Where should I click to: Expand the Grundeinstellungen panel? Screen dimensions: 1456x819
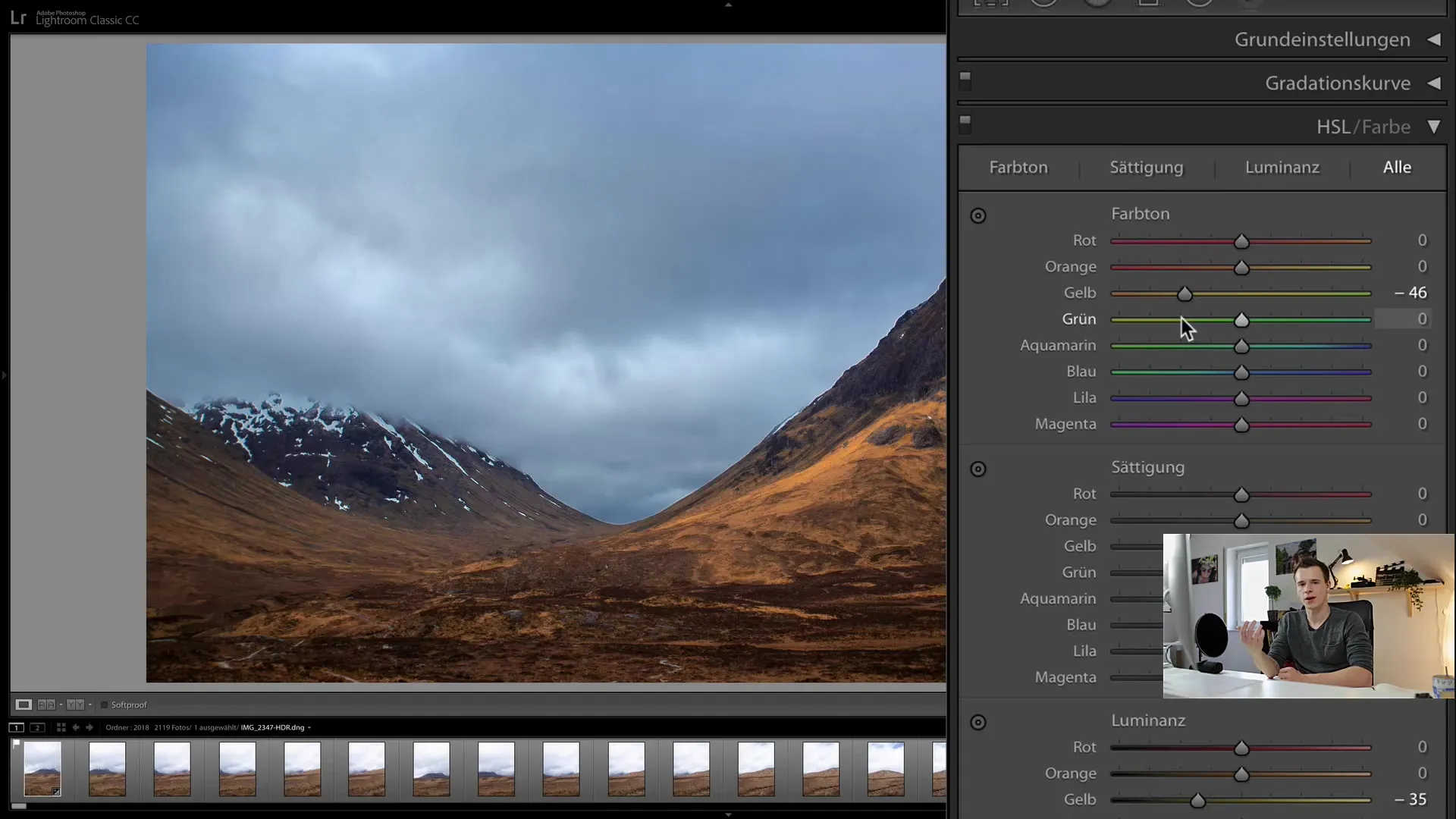pos(1434,39)
